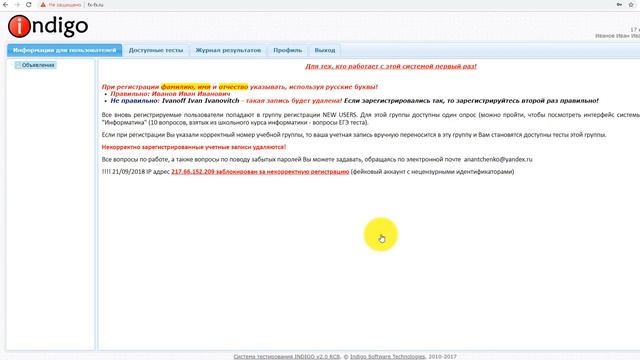The image size is (640, 360).
Task: Open the Информация для пользователей tab
Action: [64, 50]
